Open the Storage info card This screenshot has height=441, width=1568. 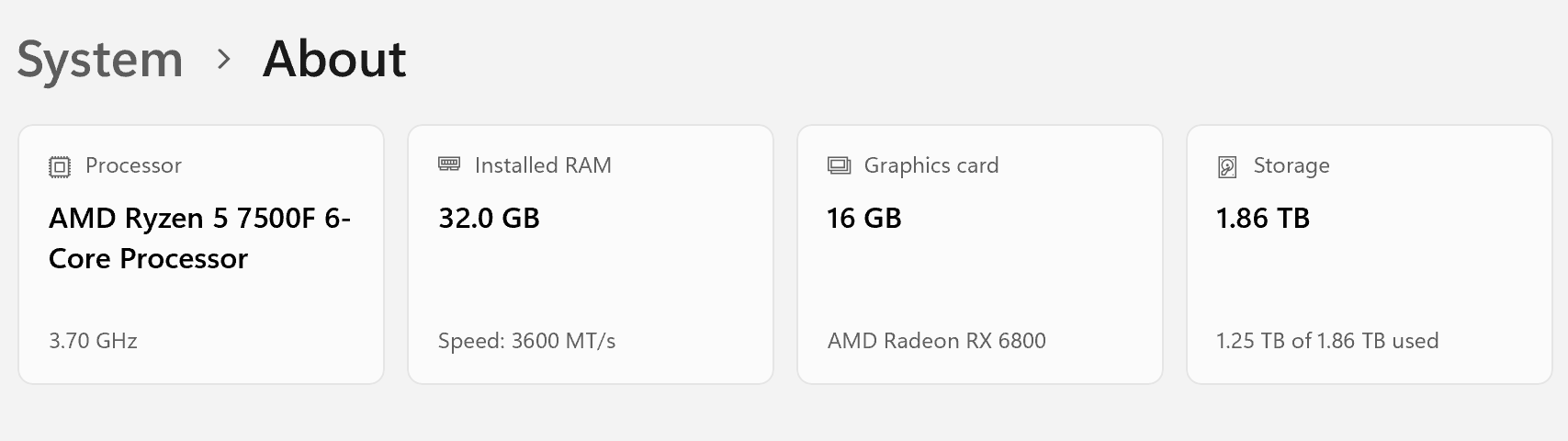coord(1370,254)
